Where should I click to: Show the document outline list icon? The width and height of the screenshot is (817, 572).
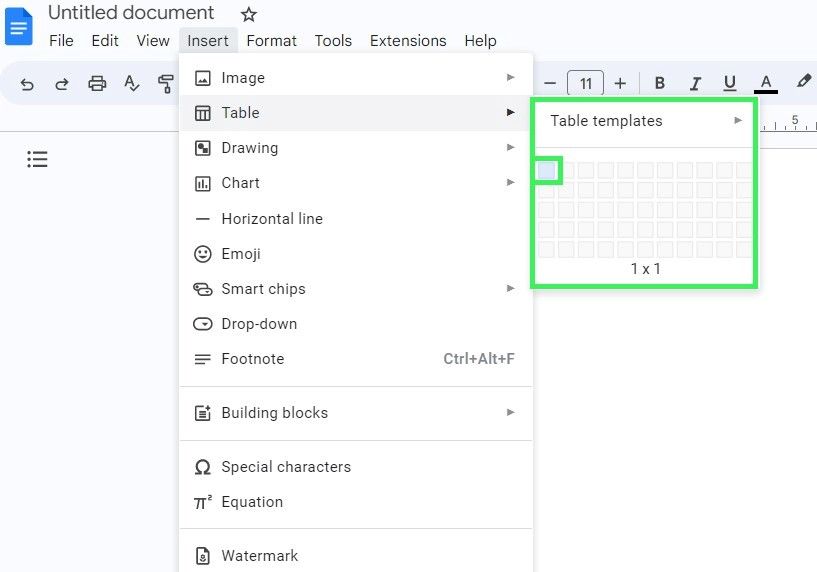(x=38, y=159)
